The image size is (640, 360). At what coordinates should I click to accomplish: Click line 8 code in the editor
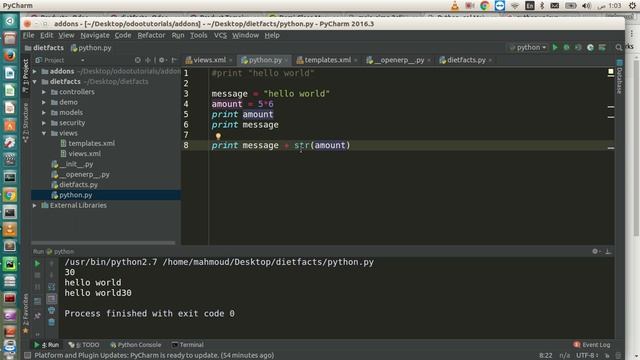click(x=281, y=145)
